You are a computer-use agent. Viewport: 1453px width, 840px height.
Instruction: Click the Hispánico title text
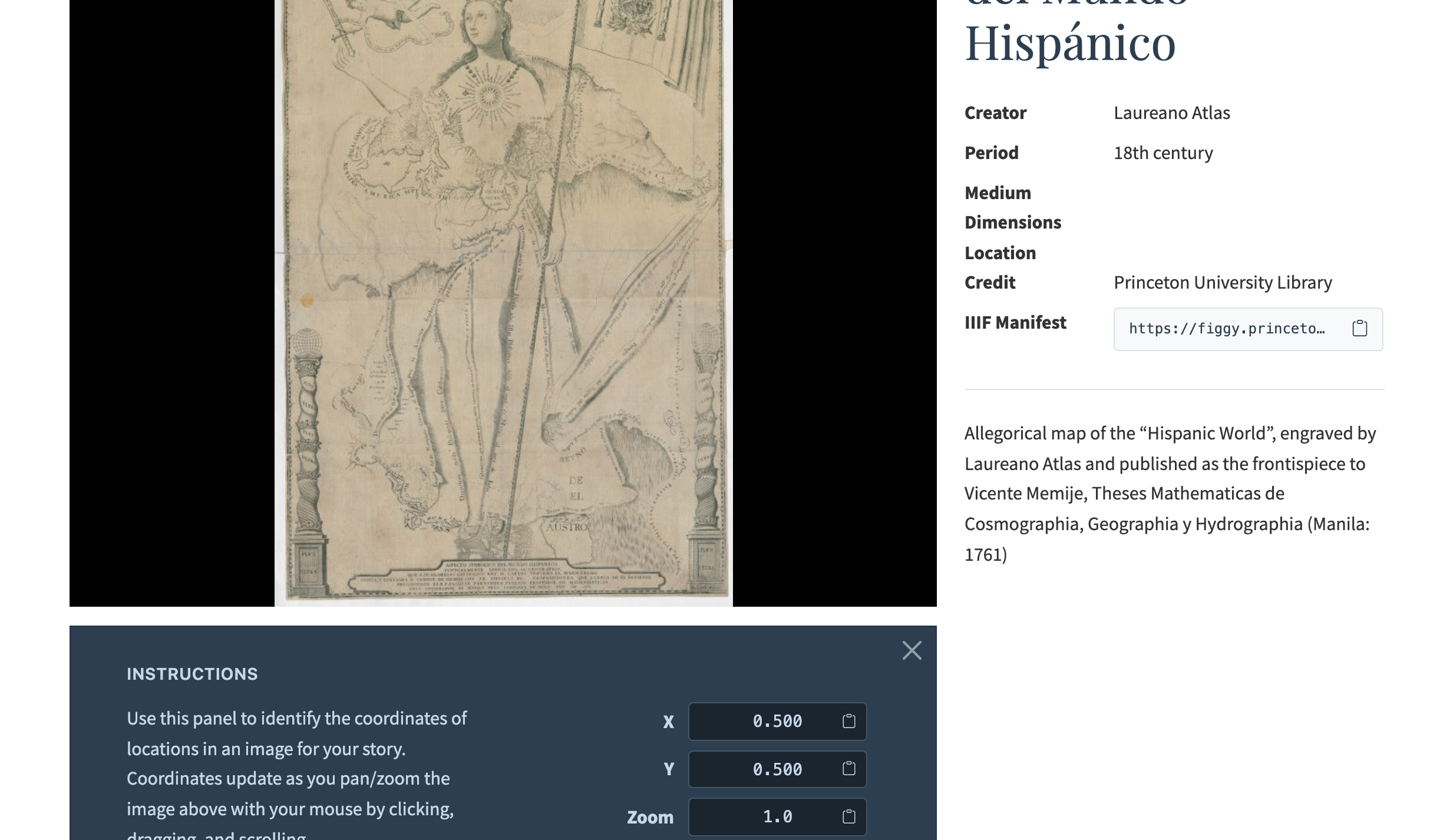[x=1069, y=42]
